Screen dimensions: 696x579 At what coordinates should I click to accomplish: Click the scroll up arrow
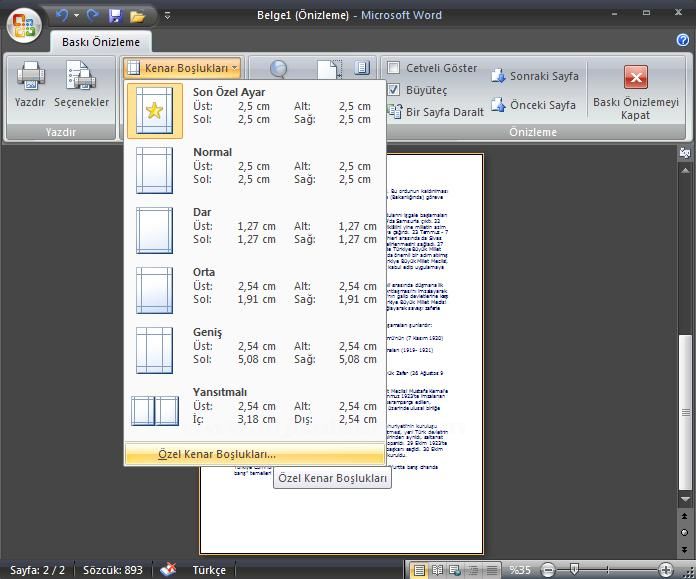685,170
